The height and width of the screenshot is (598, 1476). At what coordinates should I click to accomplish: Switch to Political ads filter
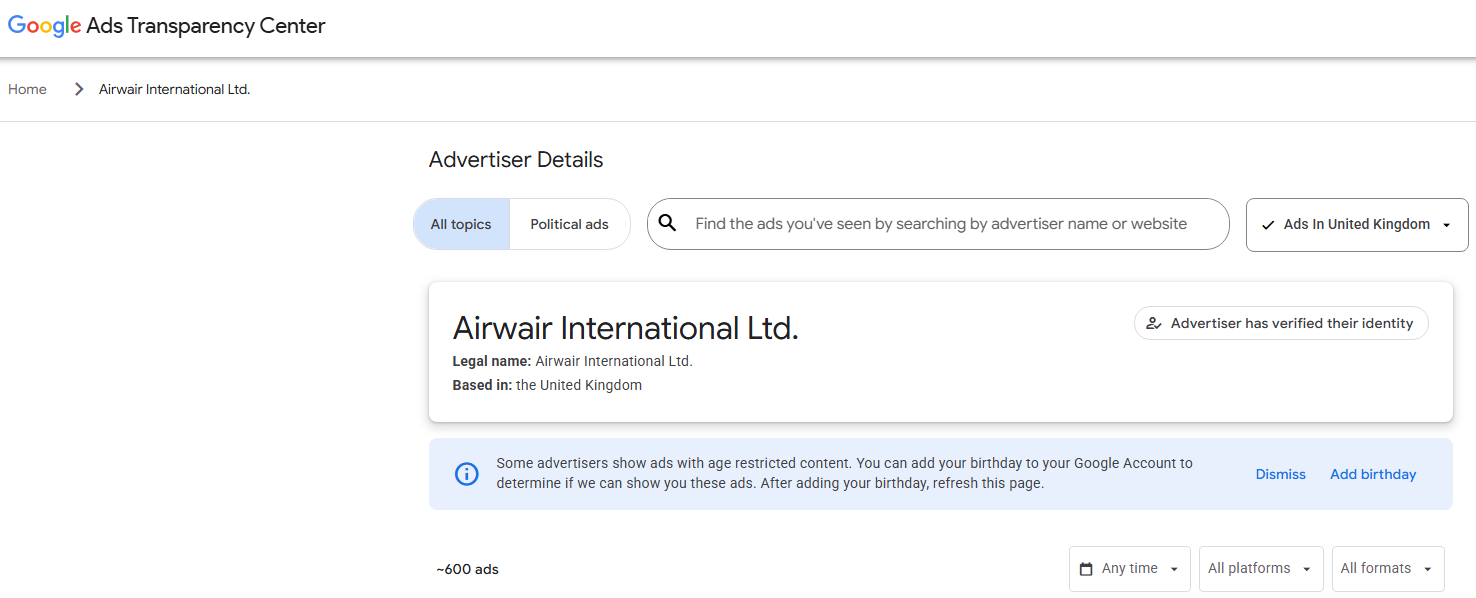tap(569, 224)
